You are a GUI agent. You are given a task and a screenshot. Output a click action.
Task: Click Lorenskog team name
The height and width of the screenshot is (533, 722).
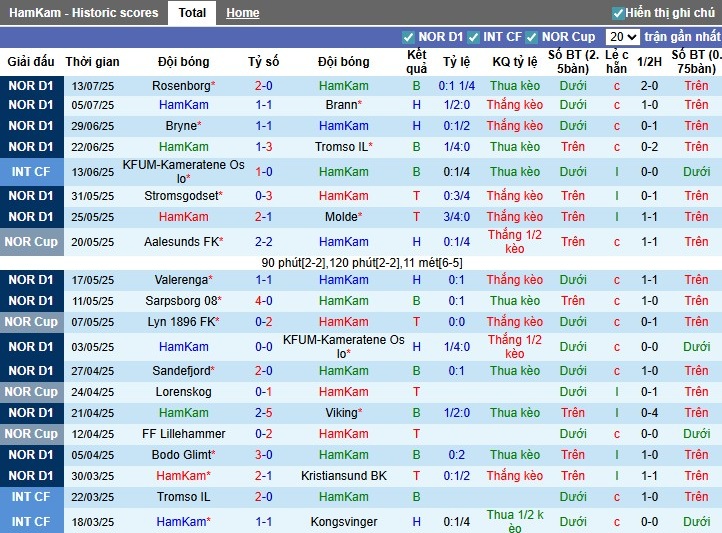tap(184, 392)
